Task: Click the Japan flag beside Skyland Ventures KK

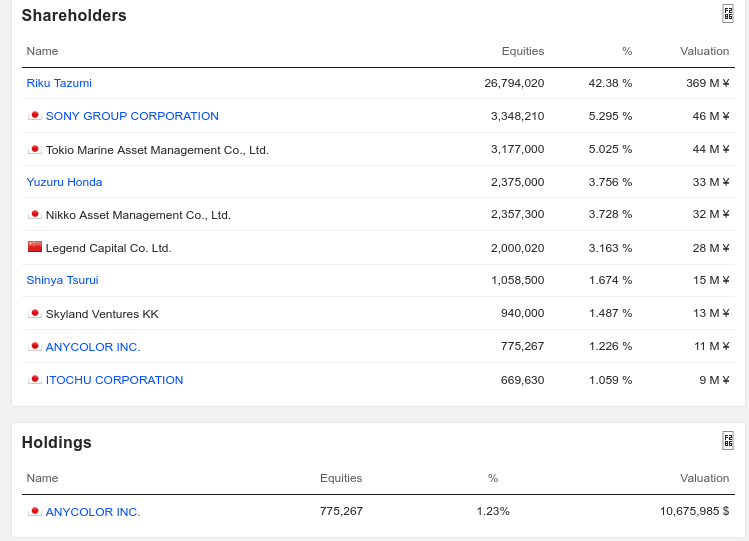Action: [x=34, y=313]
